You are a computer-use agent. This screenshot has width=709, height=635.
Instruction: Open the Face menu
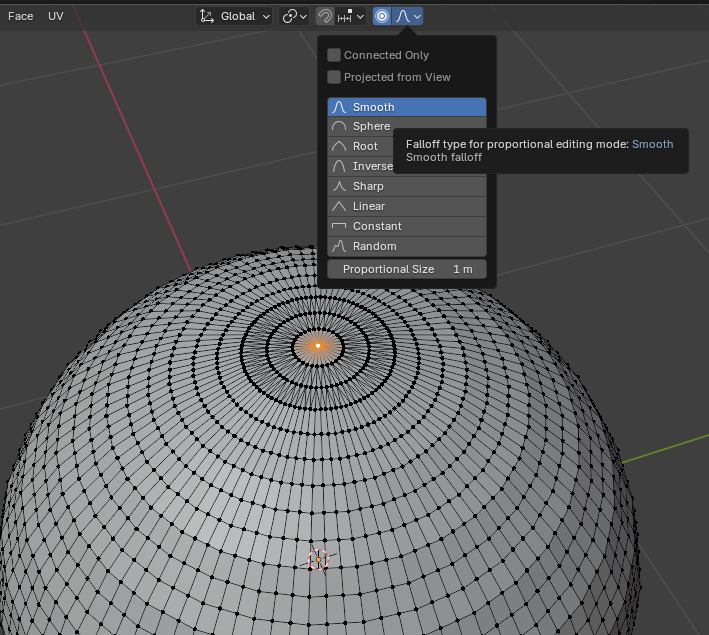pos(20,16)
